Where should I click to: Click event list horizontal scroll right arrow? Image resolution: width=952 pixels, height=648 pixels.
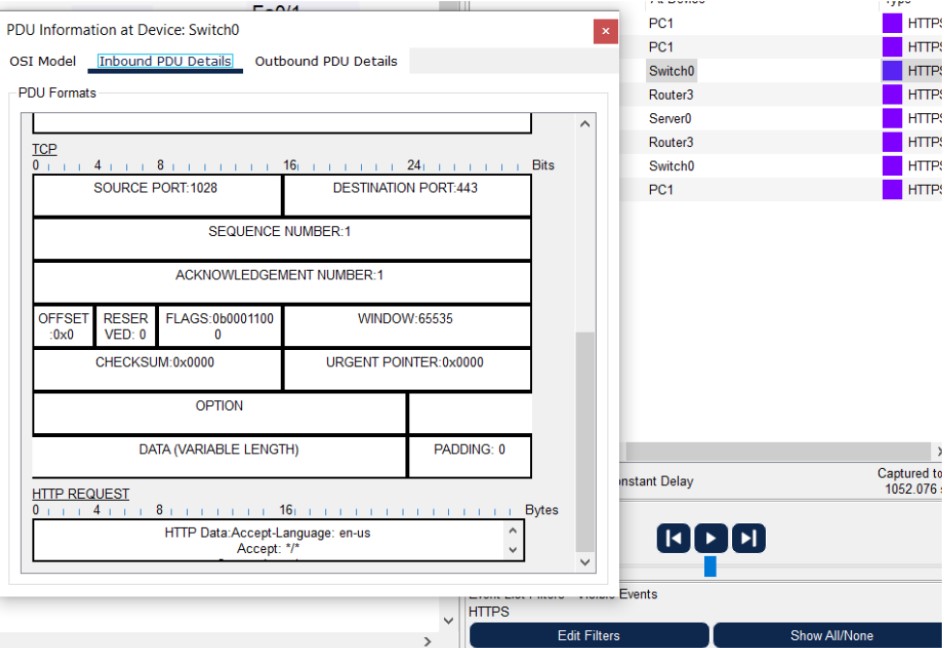938,452
